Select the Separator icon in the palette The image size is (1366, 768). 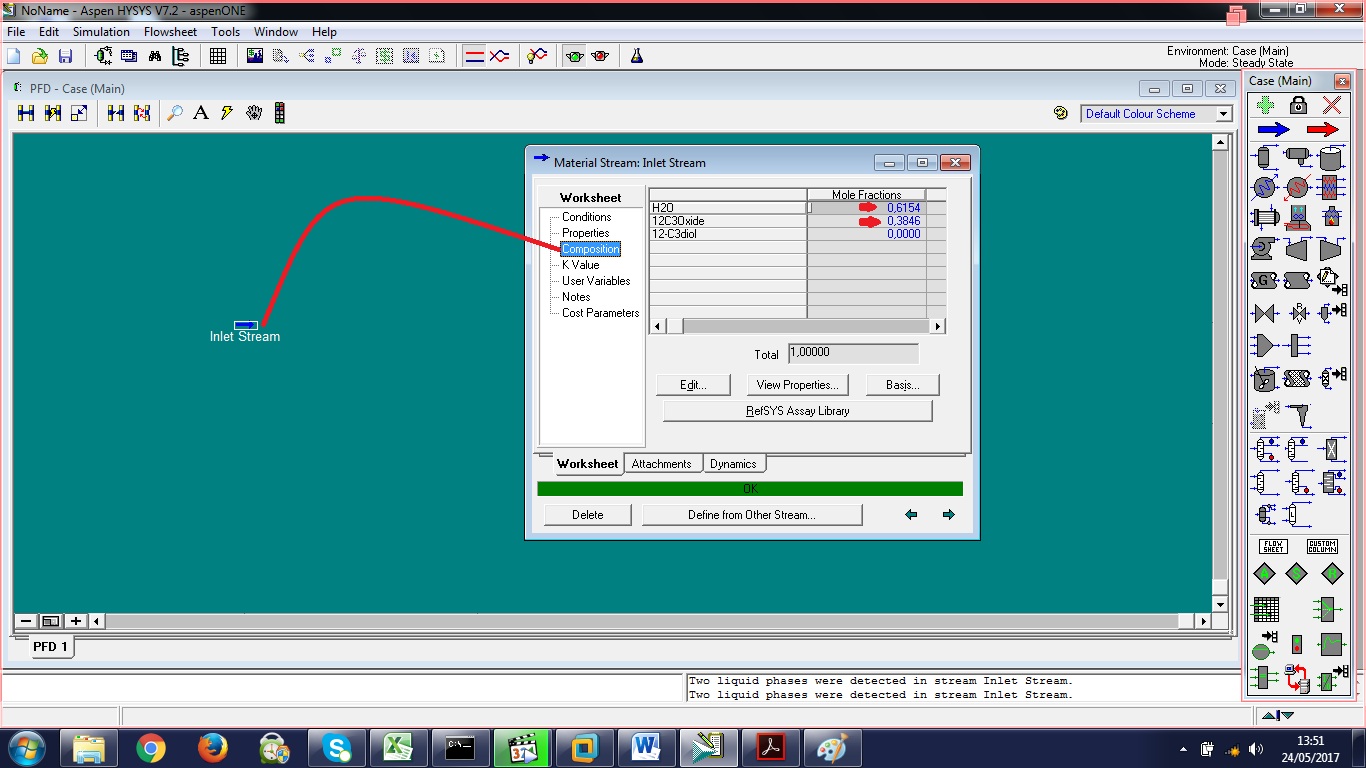(x=1262, y=157)
